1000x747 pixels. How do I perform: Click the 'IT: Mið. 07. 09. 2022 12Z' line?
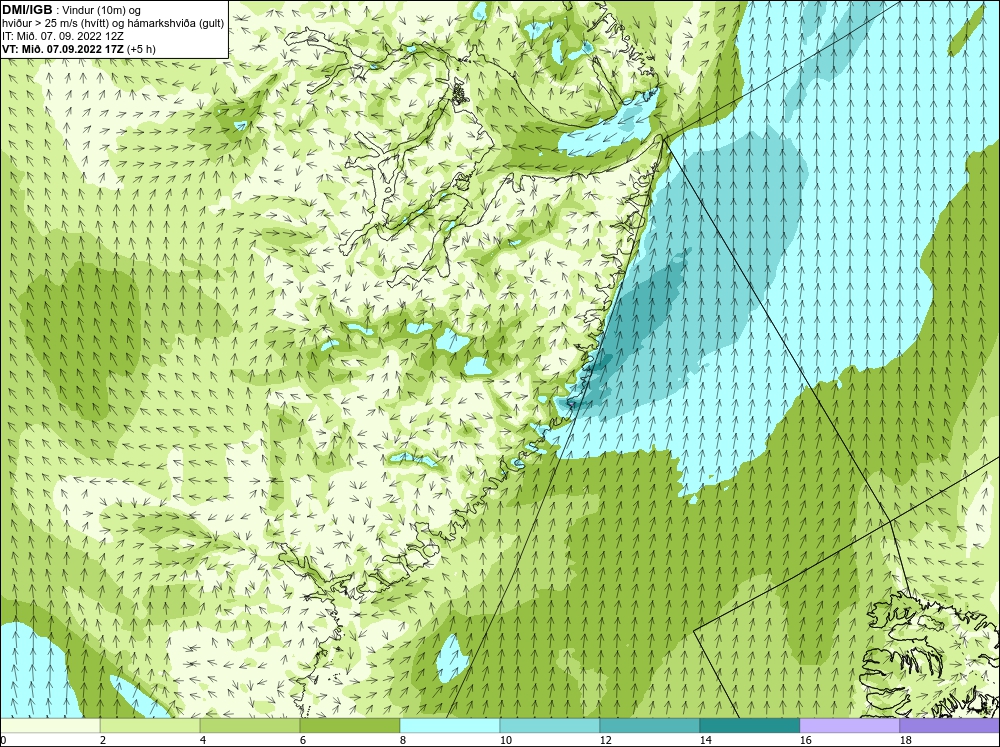point(62,36)
